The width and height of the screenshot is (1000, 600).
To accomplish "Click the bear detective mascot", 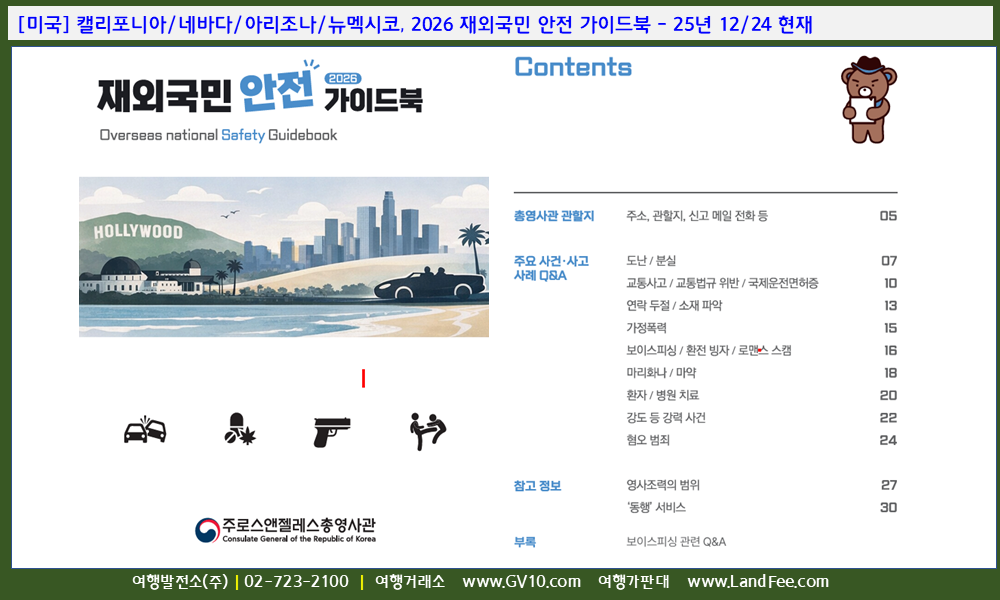I will coord(868,100).
